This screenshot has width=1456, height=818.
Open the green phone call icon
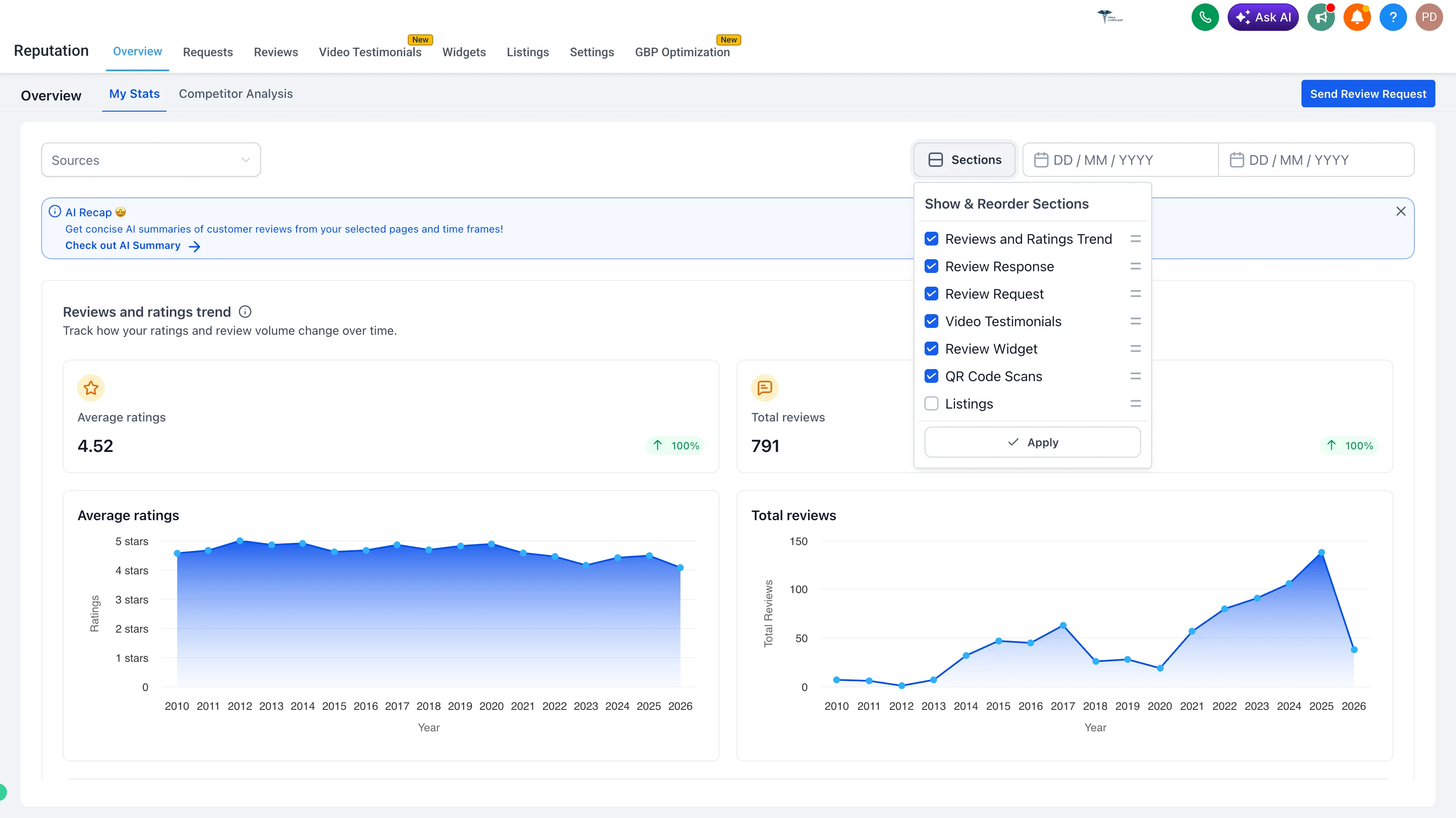coord(1204,17)
